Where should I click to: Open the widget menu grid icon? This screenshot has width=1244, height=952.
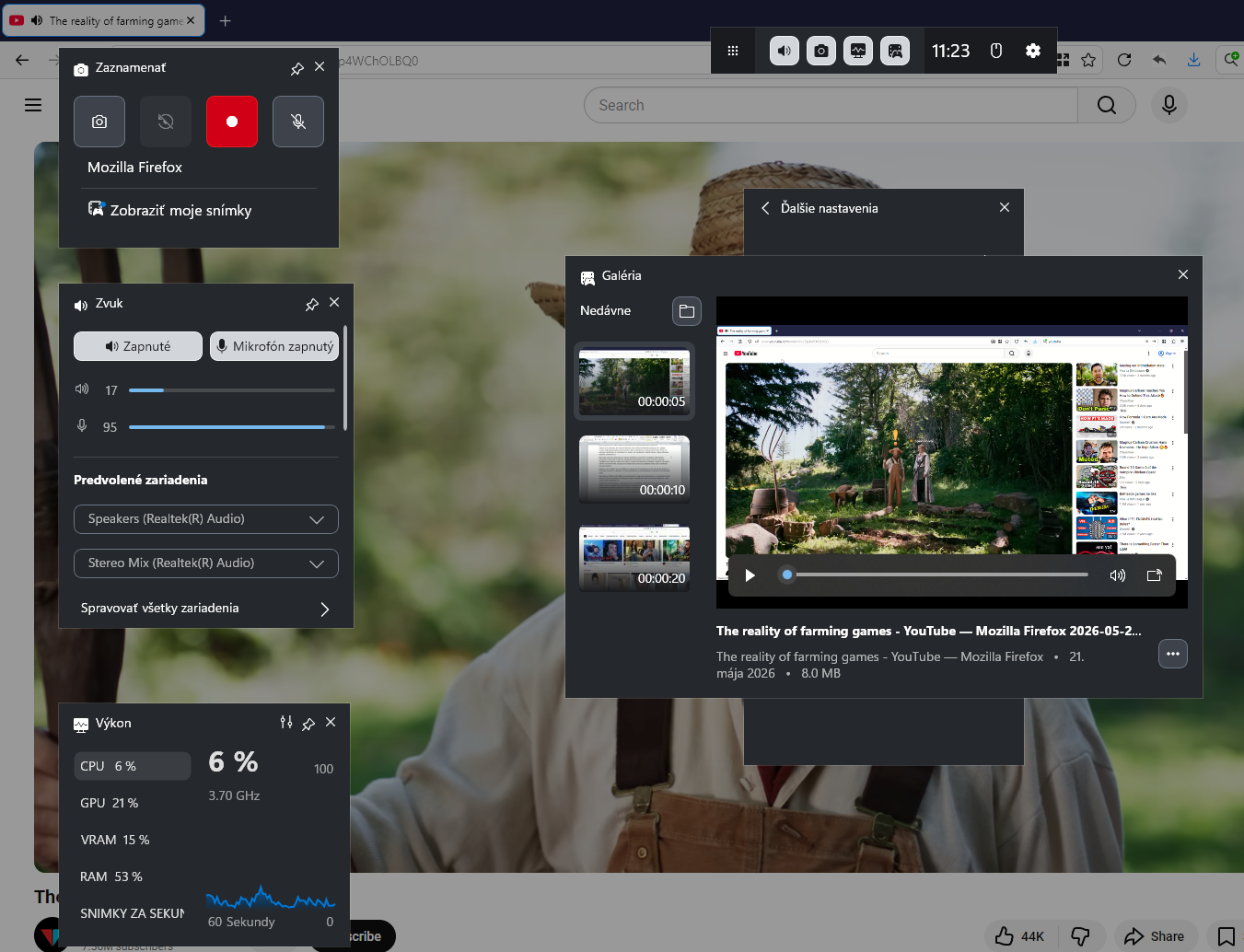point(733,51)
